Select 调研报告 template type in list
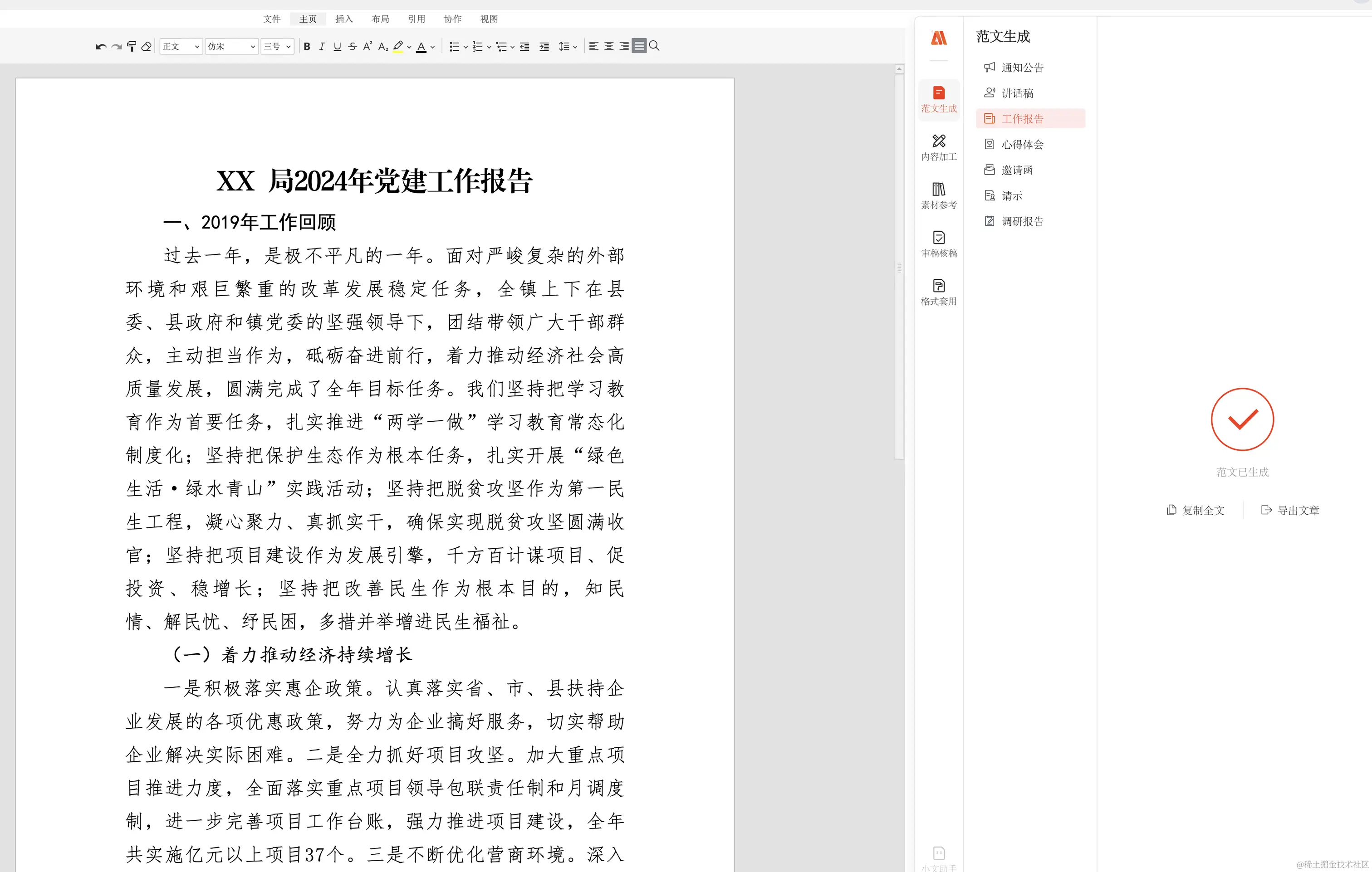The height and width of the screenshot is (872, 1372). point(1022,222)
